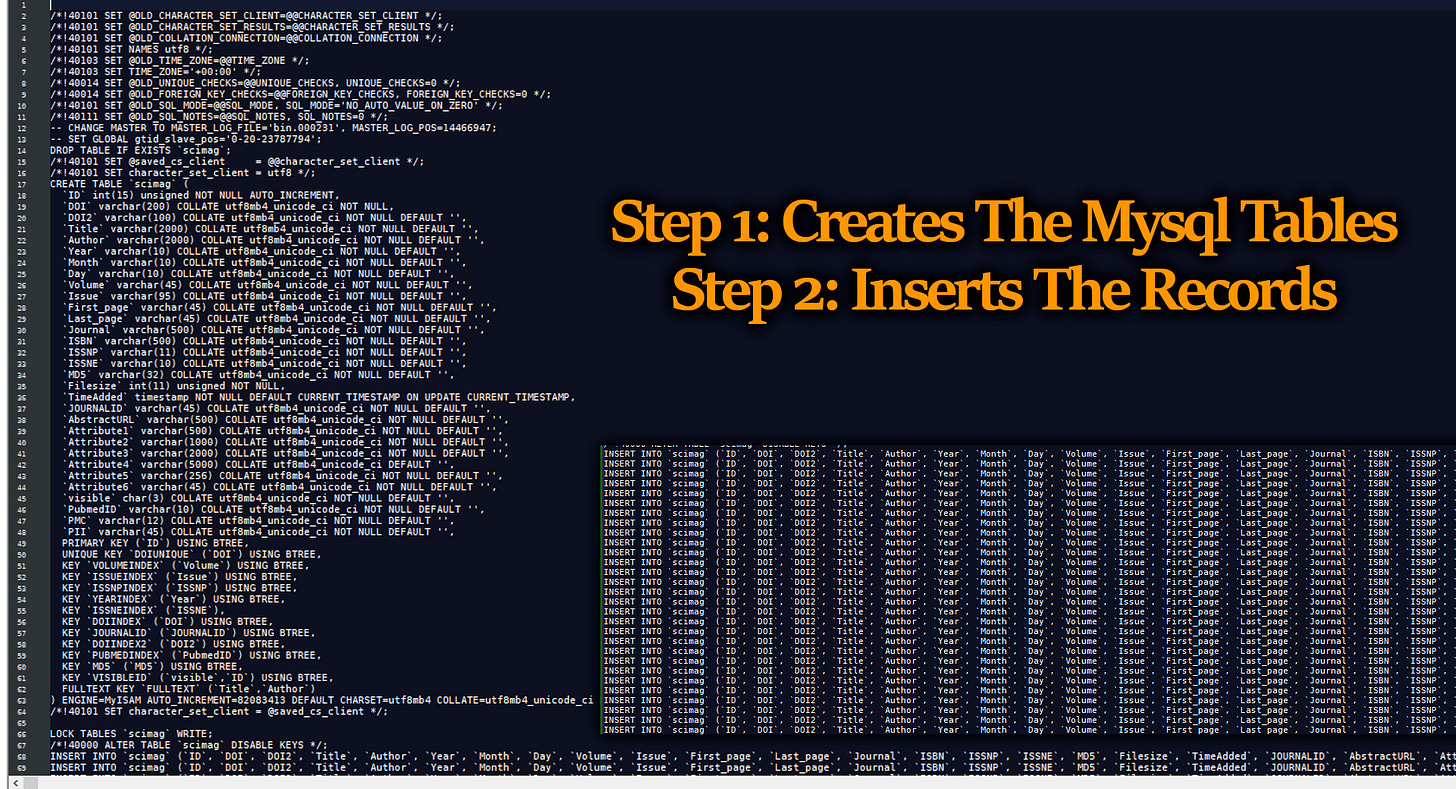Click the 'LOCK TABLES `scimag` WRITE' line
The height and width of the screenshot is (789, 1456).
[132, 734]
